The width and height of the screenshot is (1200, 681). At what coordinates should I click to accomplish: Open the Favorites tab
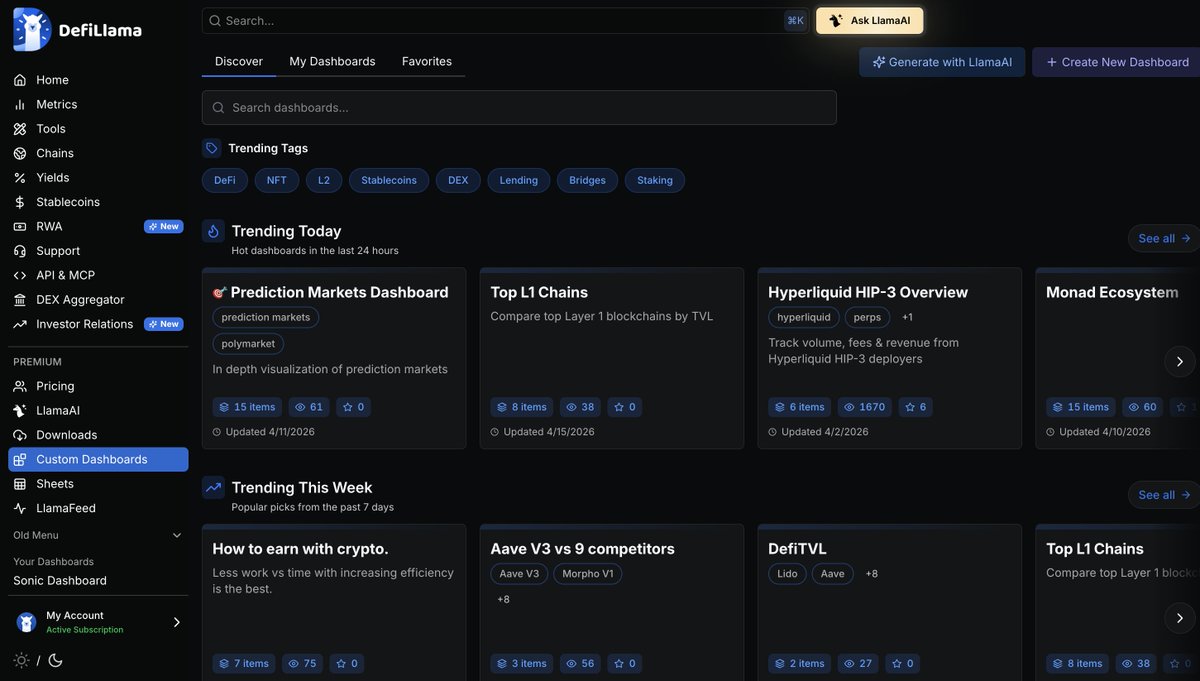coord(427,61)
